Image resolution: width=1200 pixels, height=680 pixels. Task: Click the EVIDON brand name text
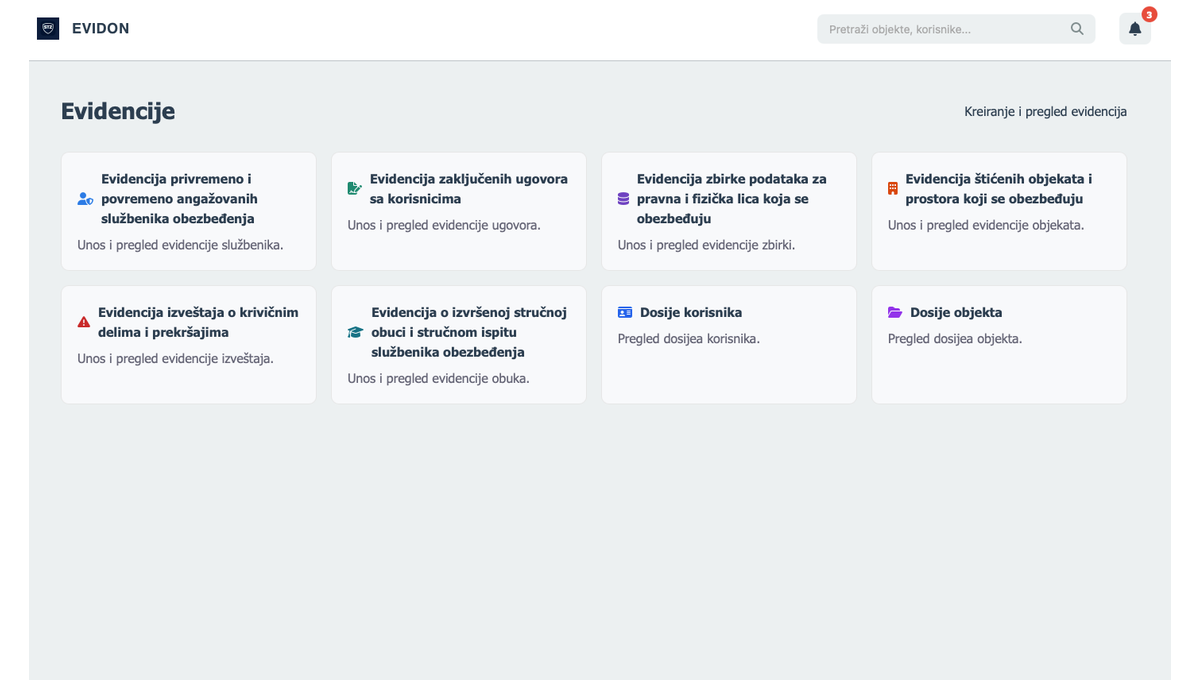pos(100,29)
